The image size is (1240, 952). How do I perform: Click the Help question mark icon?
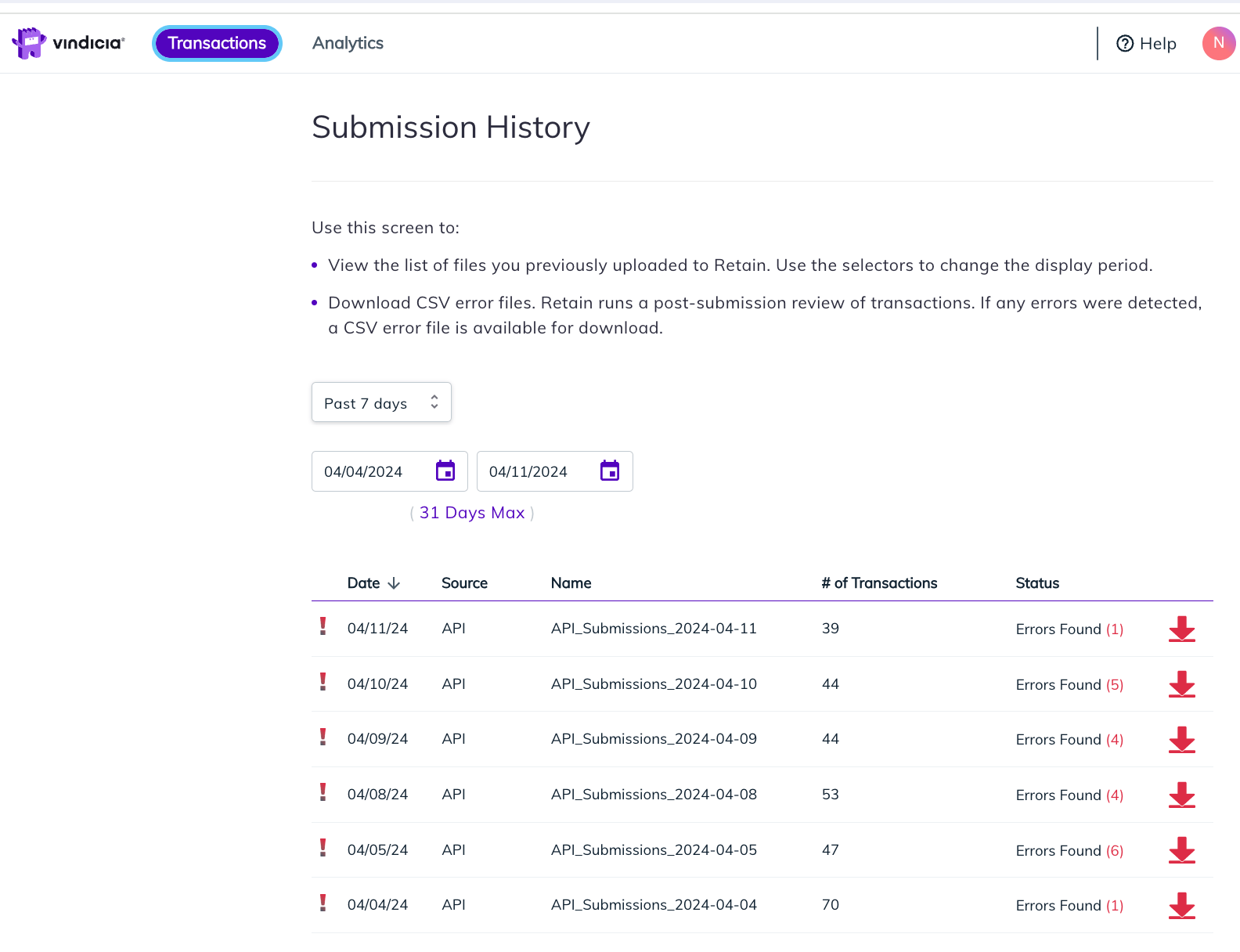[1125, 44]
